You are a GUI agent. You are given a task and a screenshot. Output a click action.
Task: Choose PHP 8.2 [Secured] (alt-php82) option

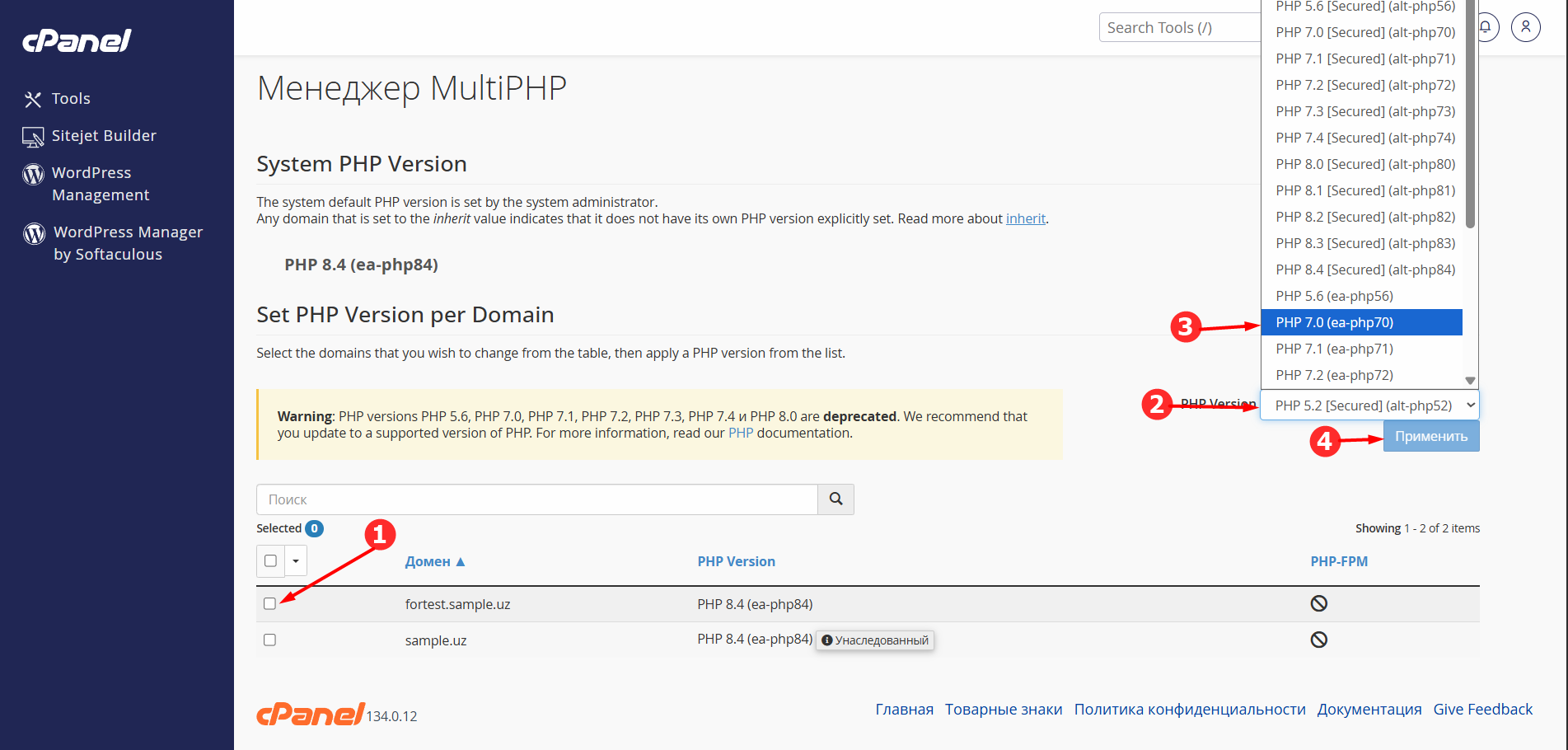pos(1361,217)
